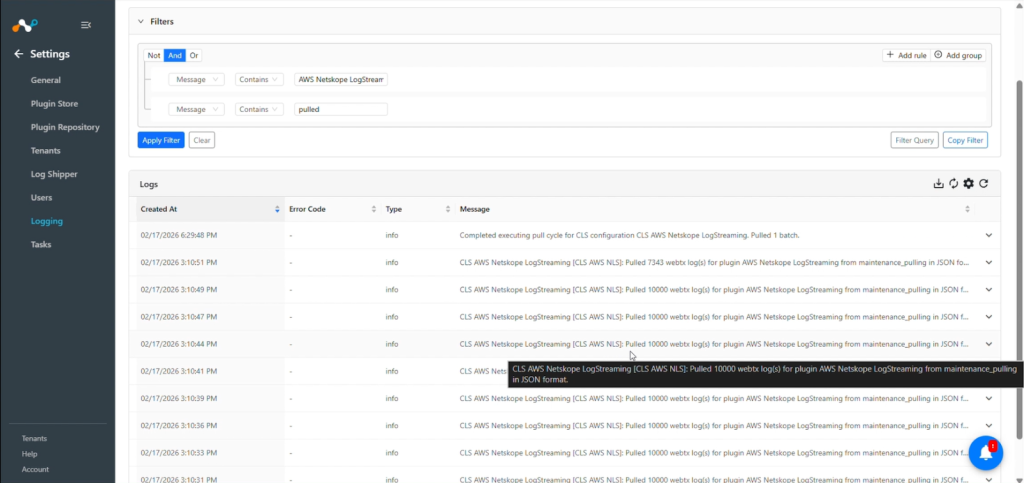Open General settings
The height and width of the screenshot is (483, 1024).
tap(46, 80)
